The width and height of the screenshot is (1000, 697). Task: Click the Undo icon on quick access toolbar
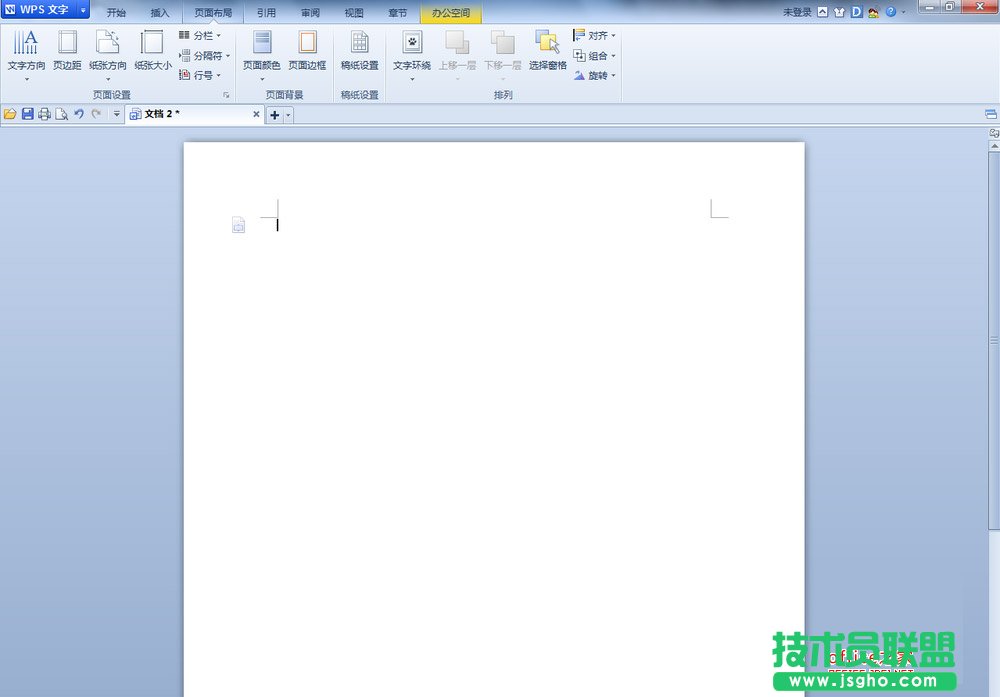click(x=78, y=114)
